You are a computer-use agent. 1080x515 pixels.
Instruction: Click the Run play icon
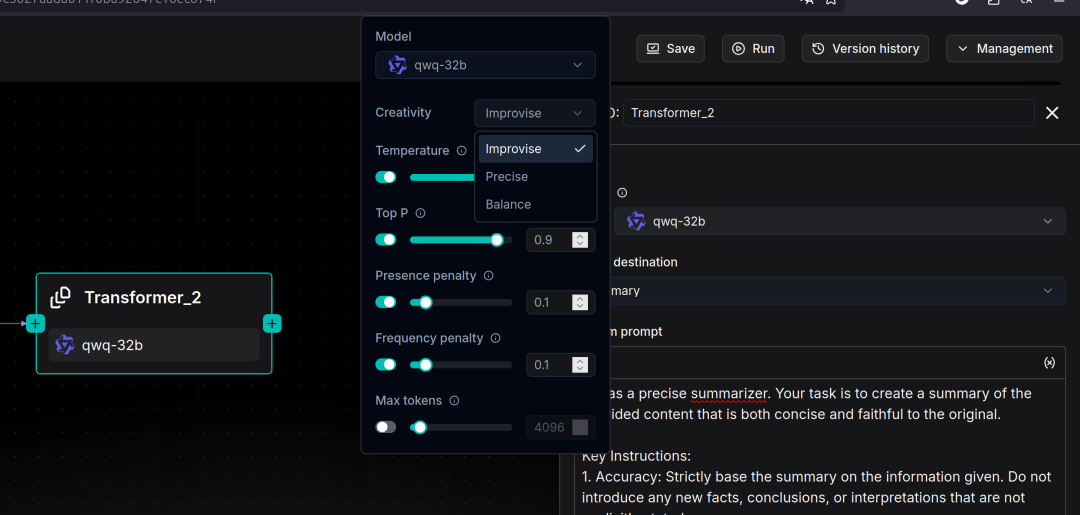[x=738, y=49]
